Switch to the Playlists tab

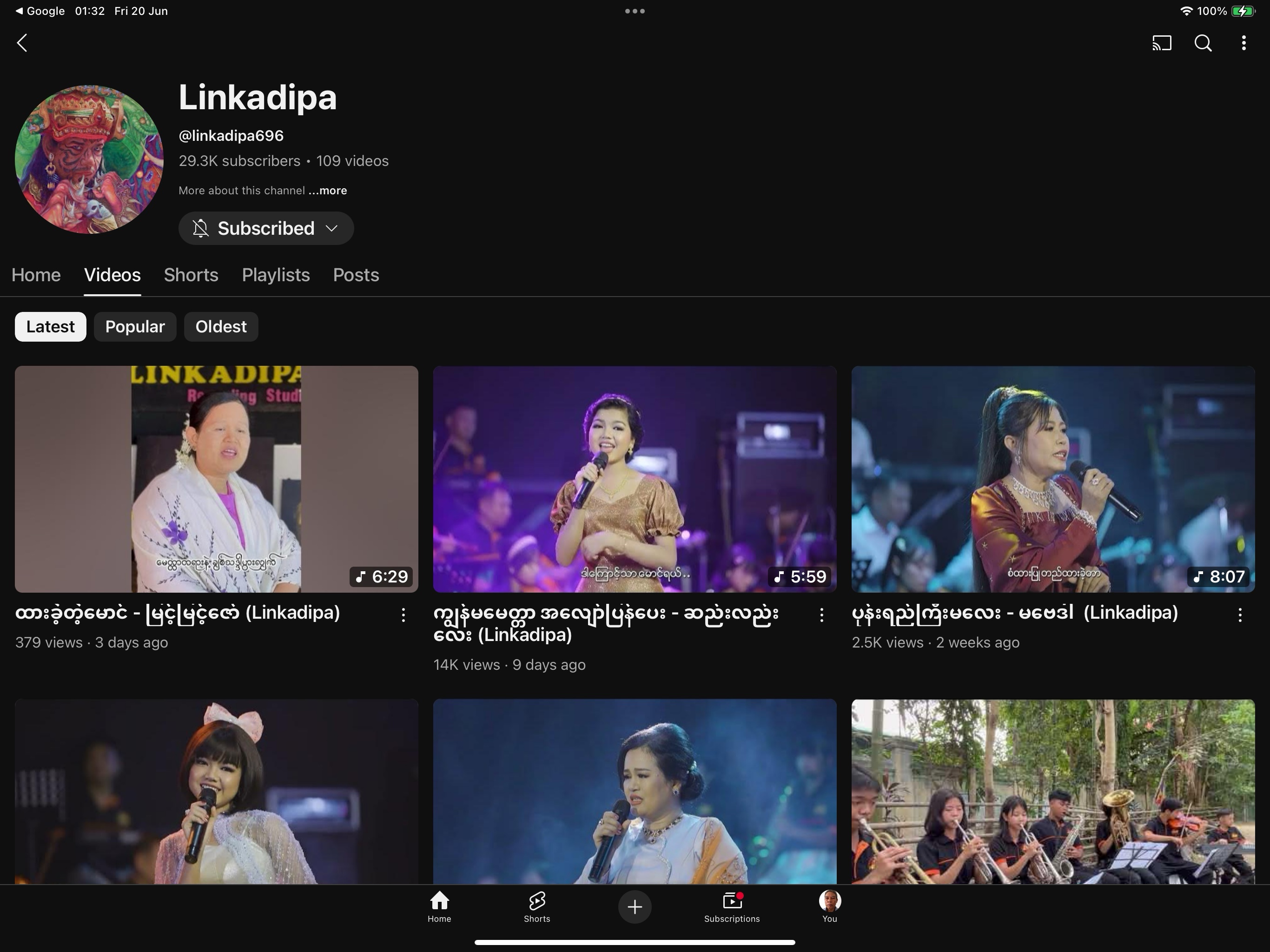click(x=276, y=275)
